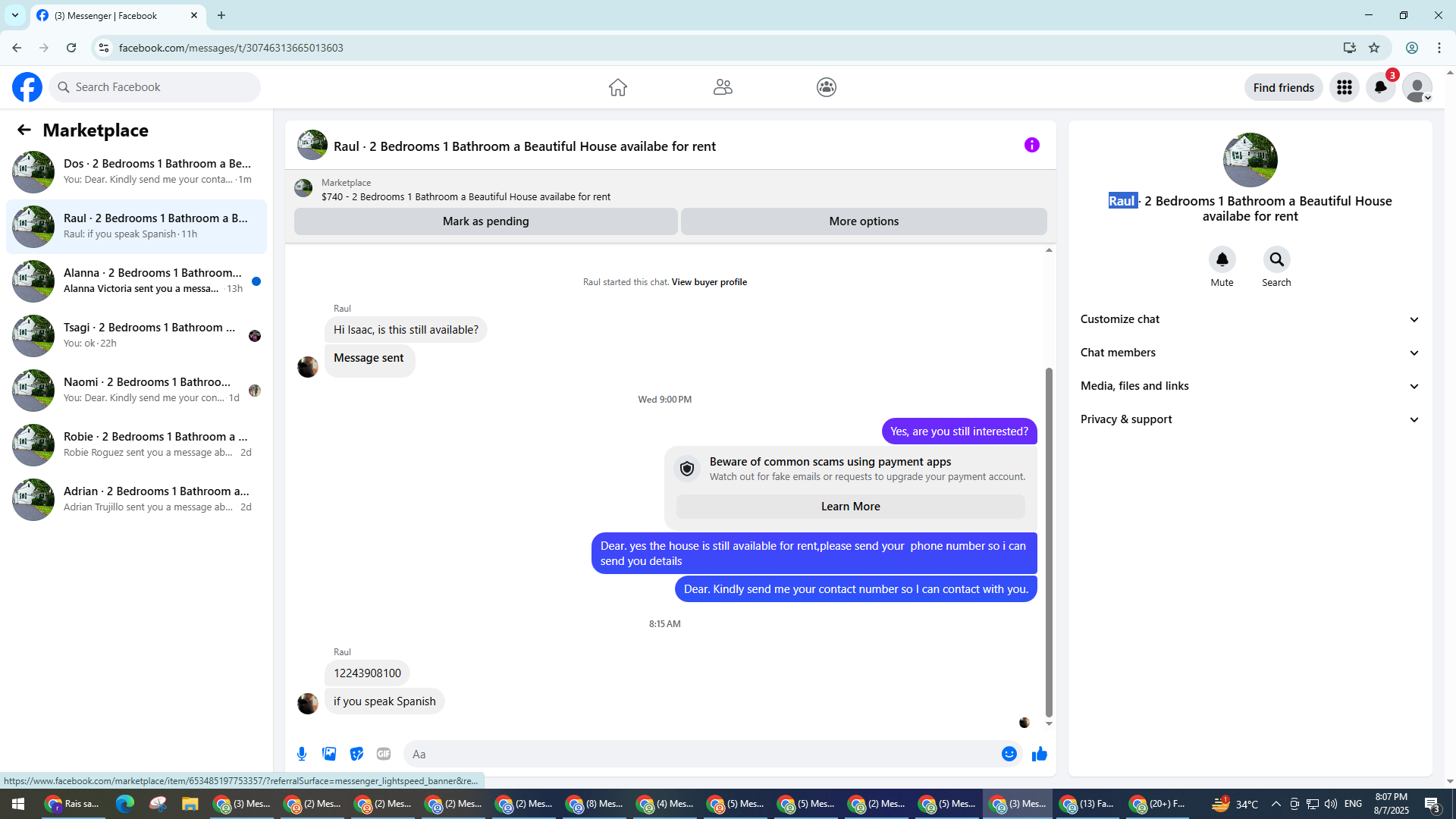Install app icon in the address bar
1456x819 pixels.
(x=1349, y=48)
